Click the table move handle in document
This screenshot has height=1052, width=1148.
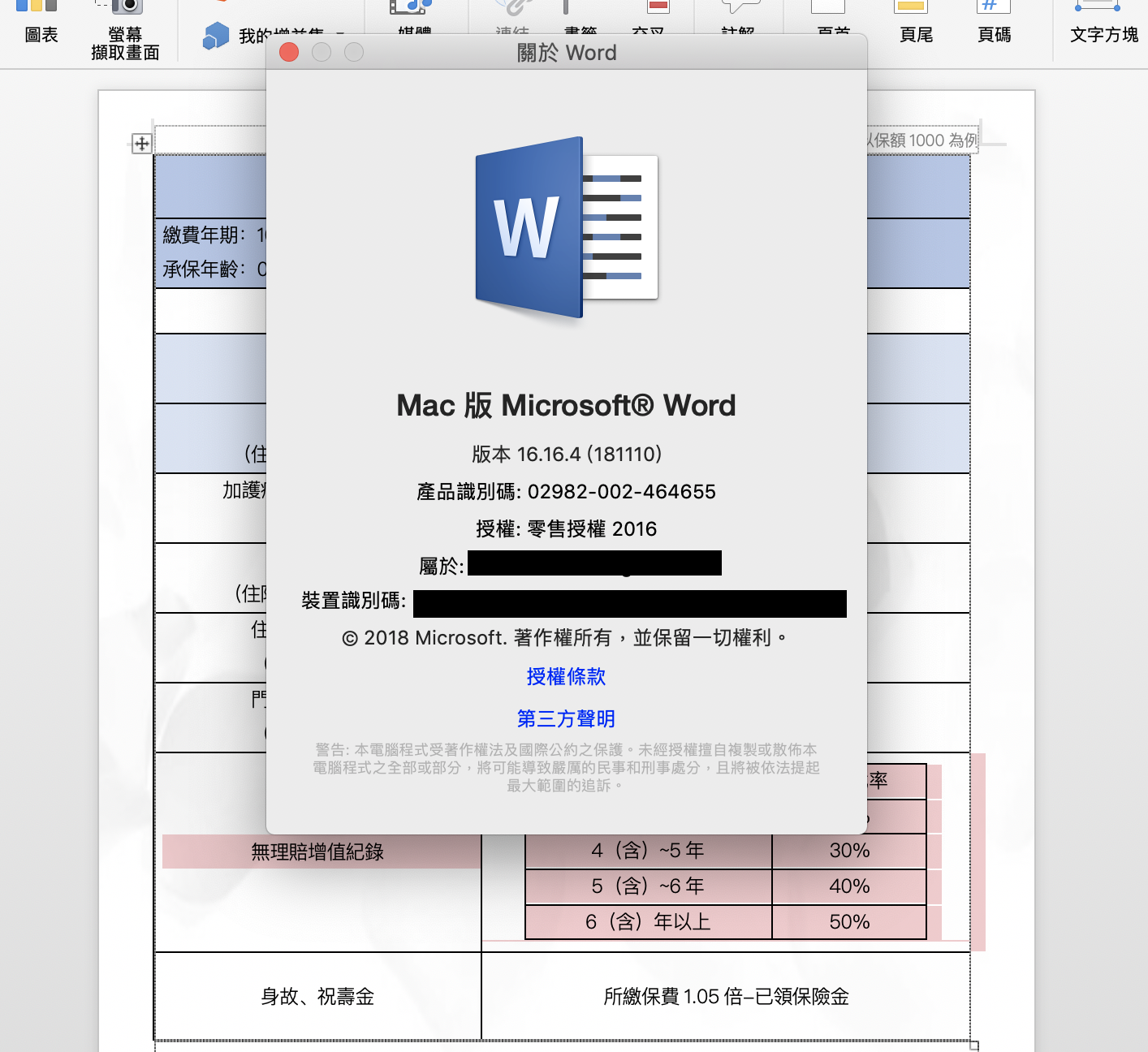click(141, 144)
